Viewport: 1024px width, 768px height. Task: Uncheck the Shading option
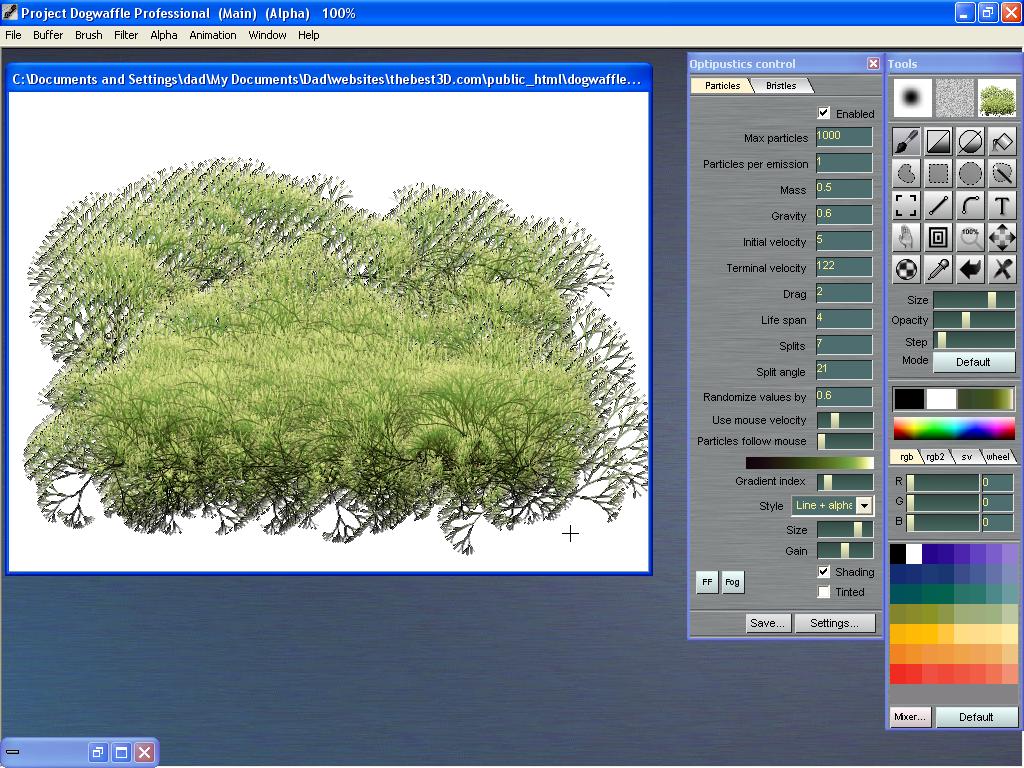tap(824, 572)
